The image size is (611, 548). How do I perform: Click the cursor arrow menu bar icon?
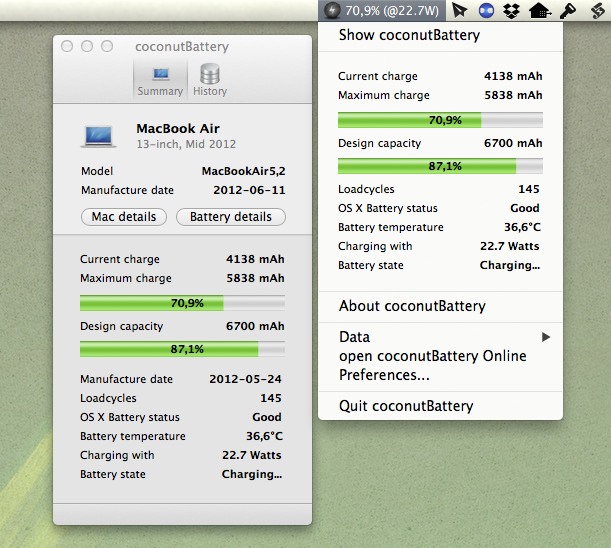point(460,10)
